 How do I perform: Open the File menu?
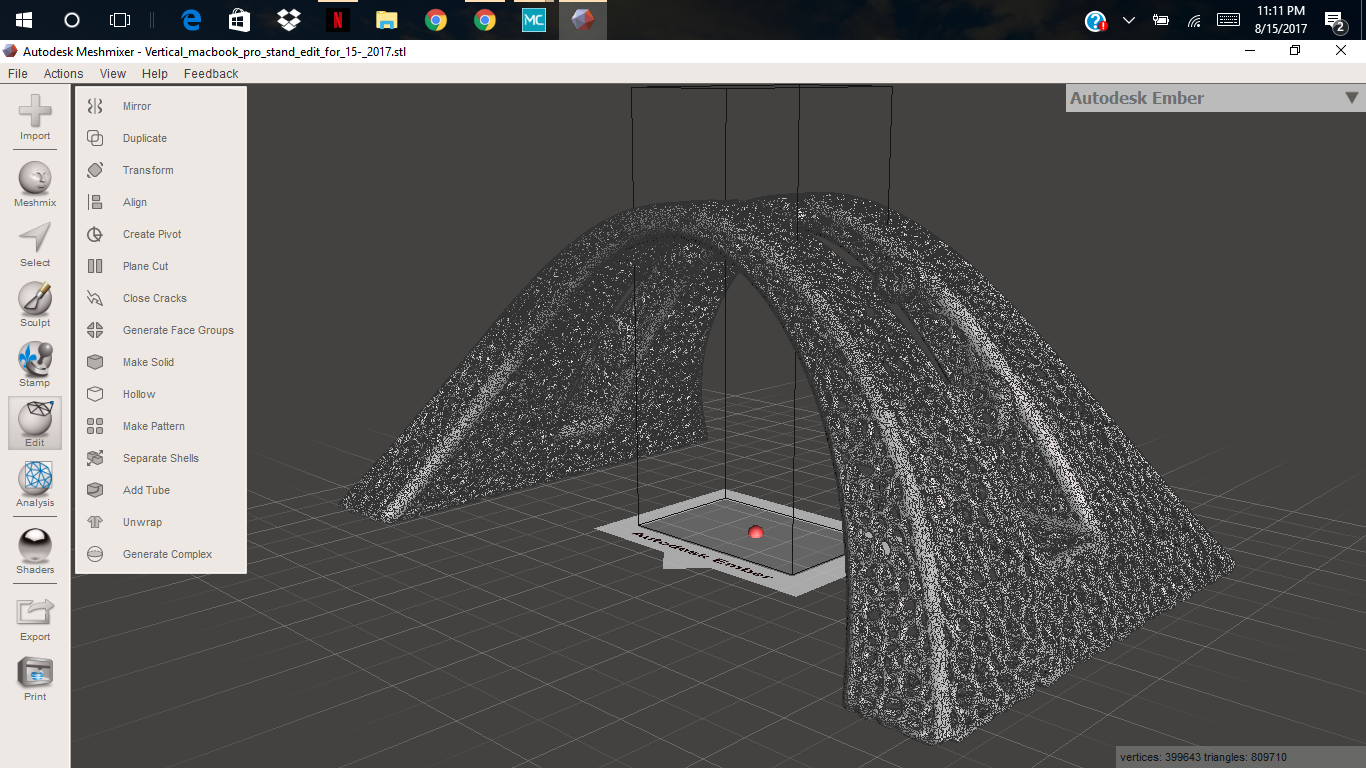click(17, 74)
